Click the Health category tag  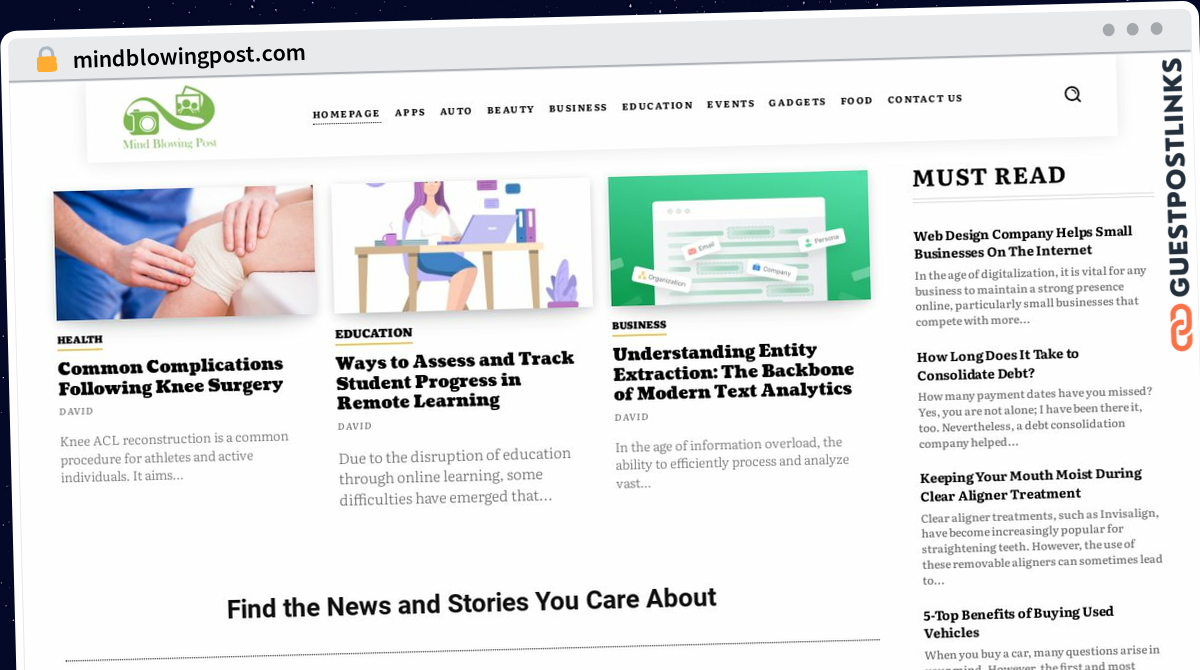pos(80,340)
